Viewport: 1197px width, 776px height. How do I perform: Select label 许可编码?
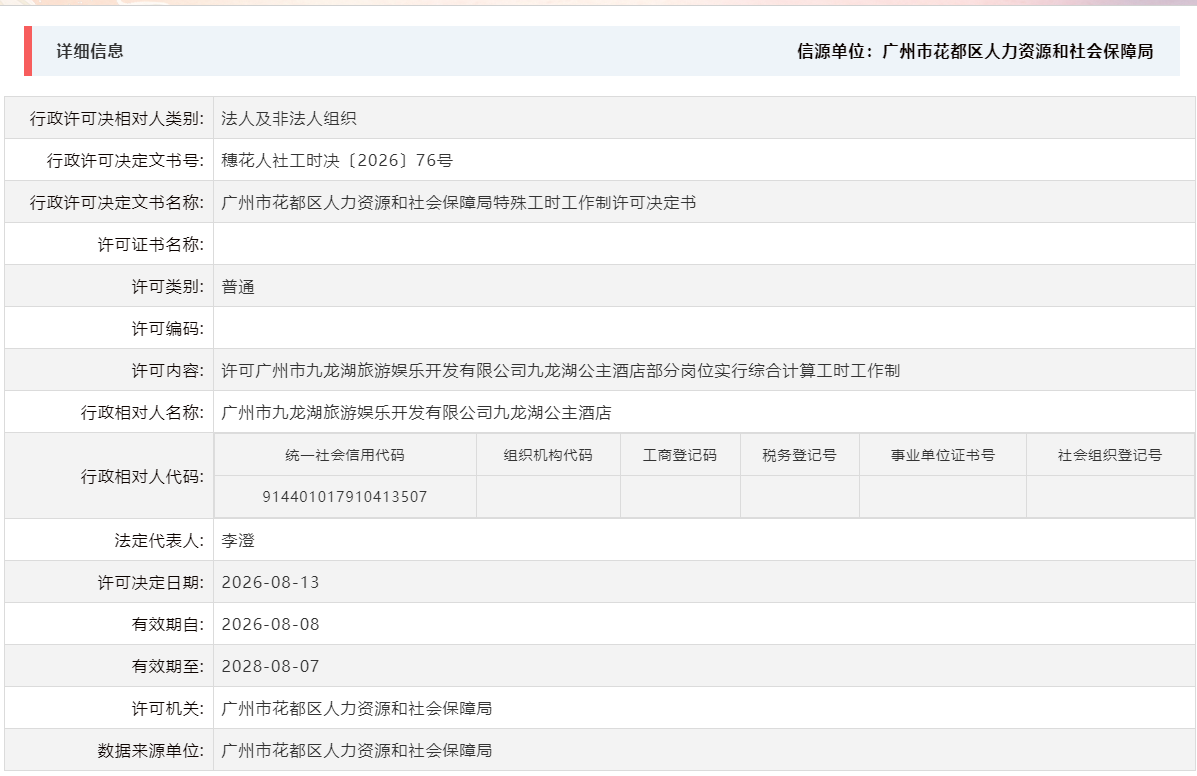pos(167,328)
